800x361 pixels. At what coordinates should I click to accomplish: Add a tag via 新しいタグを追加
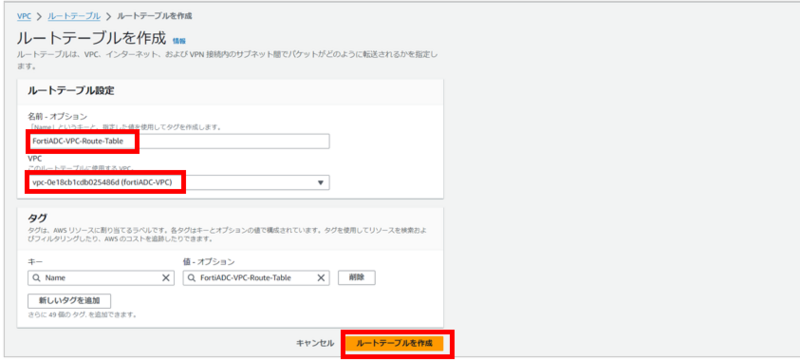point(69,301)
